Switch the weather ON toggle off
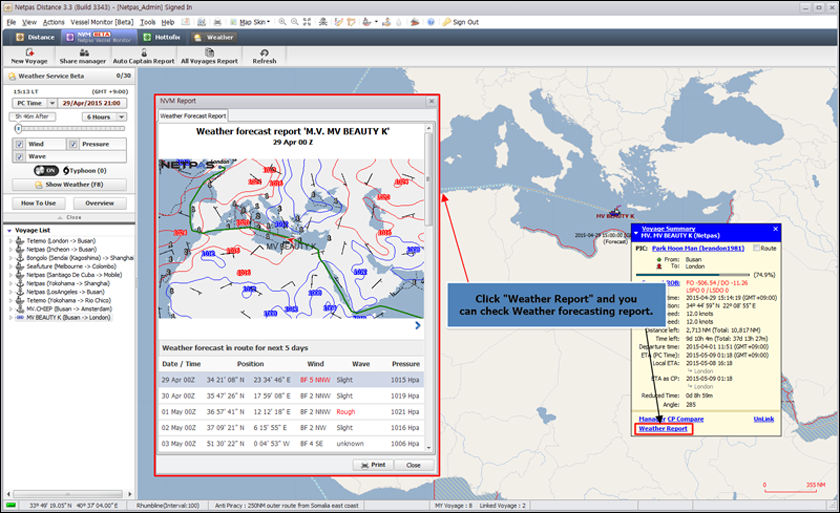 46,170
